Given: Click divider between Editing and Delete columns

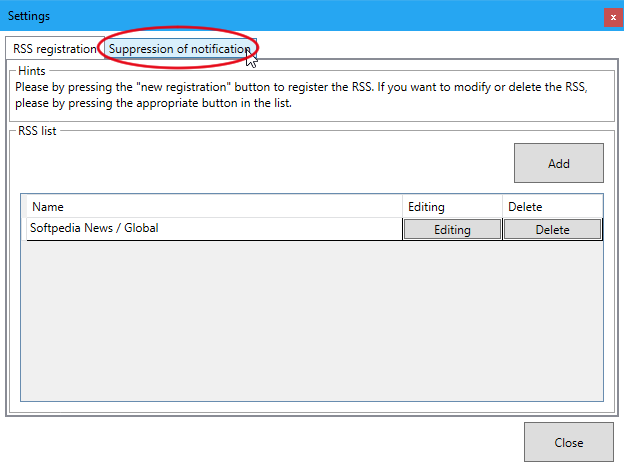Looking at the screenshot, I should (502, 207).
